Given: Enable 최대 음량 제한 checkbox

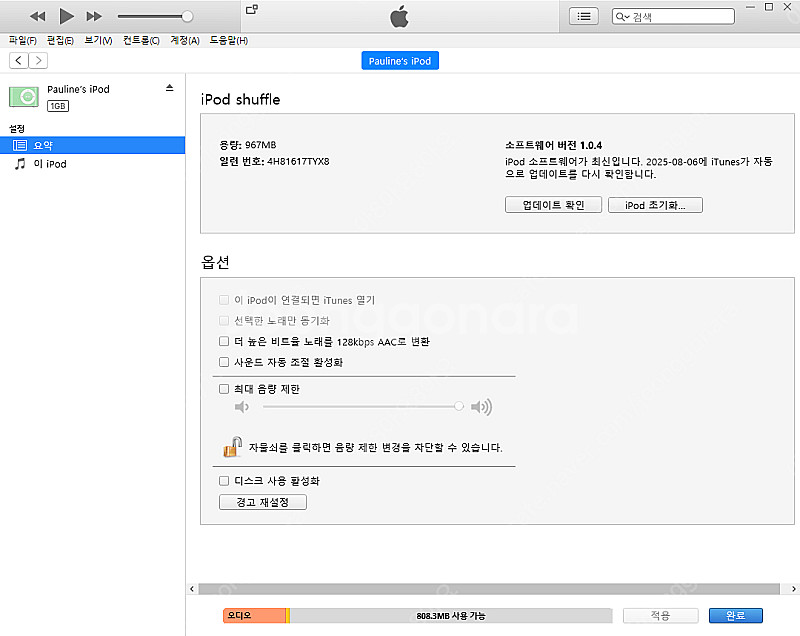Looking at the screenshot, I should pyautogui.click(x=223, y=389).
